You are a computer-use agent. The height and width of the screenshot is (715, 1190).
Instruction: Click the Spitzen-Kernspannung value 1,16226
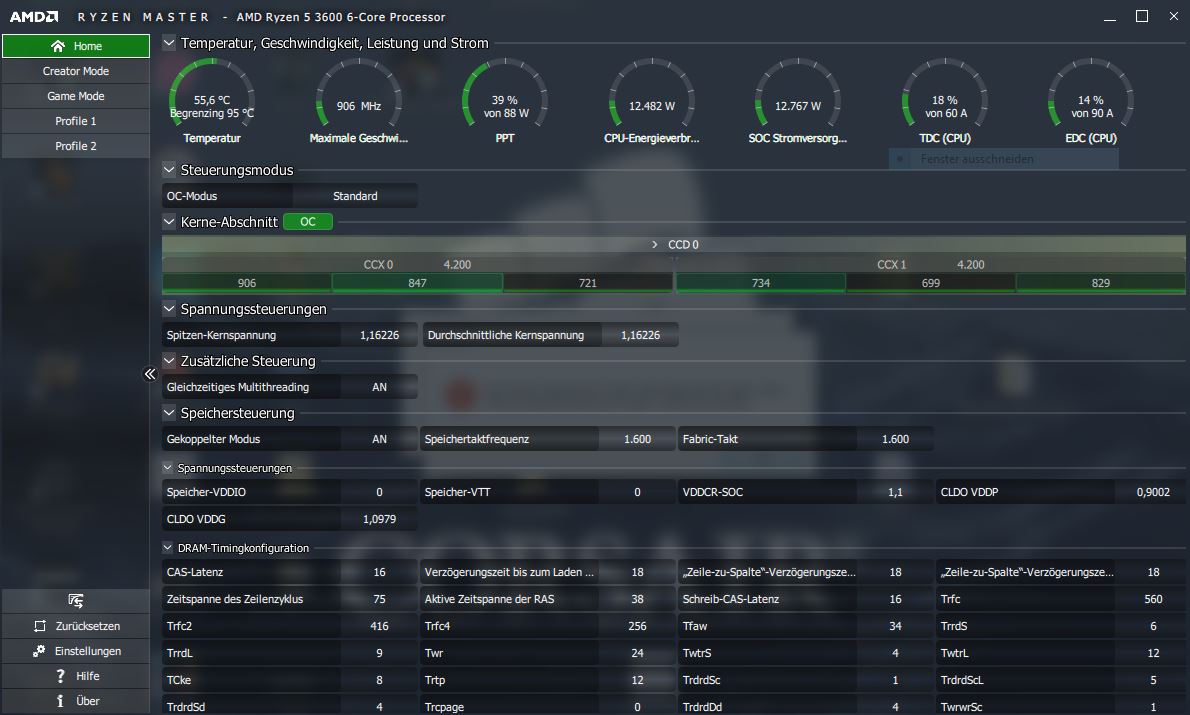379,335
